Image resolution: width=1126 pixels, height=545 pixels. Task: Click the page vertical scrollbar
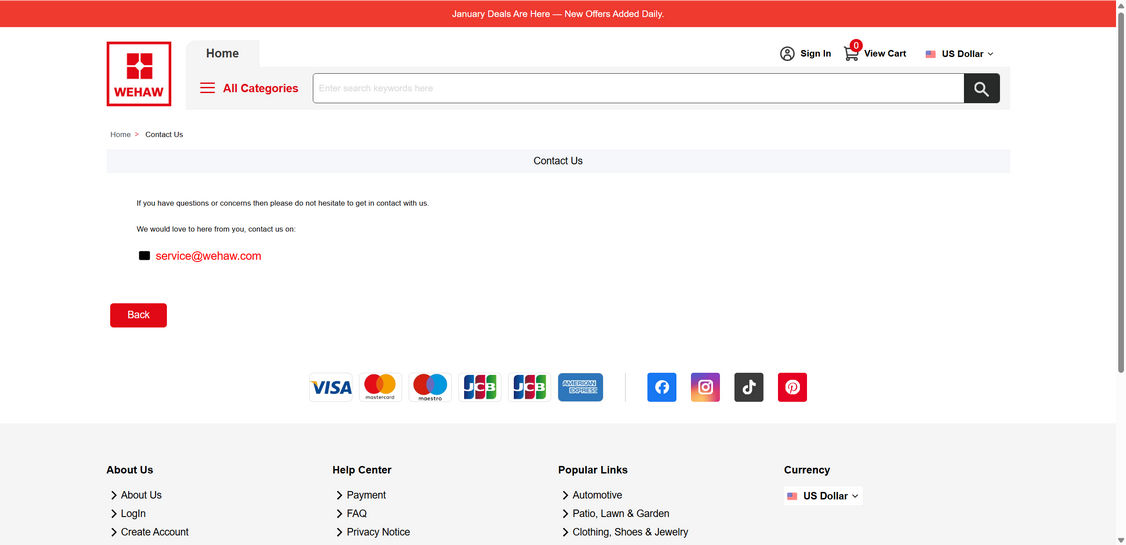click(1121, 194)
